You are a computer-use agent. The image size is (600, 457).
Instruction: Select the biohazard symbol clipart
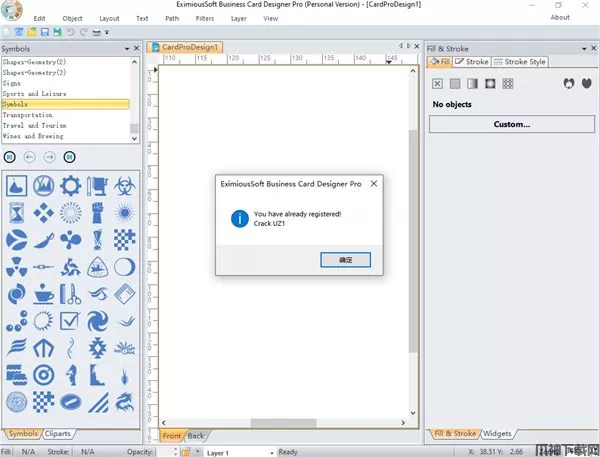(124, 185)
